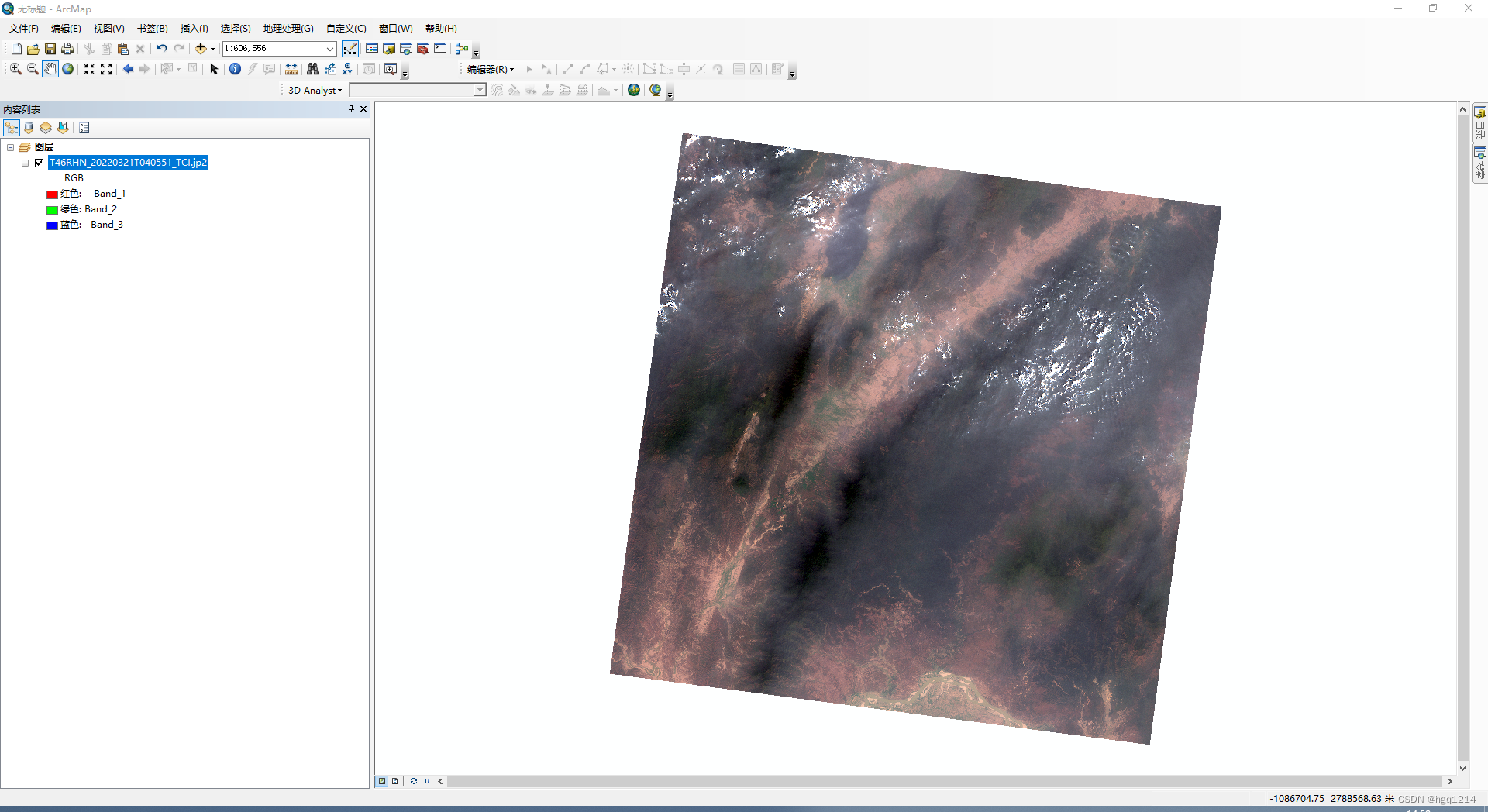
Task: Switch to List By Source view
Action: click(x=29, y=128)
